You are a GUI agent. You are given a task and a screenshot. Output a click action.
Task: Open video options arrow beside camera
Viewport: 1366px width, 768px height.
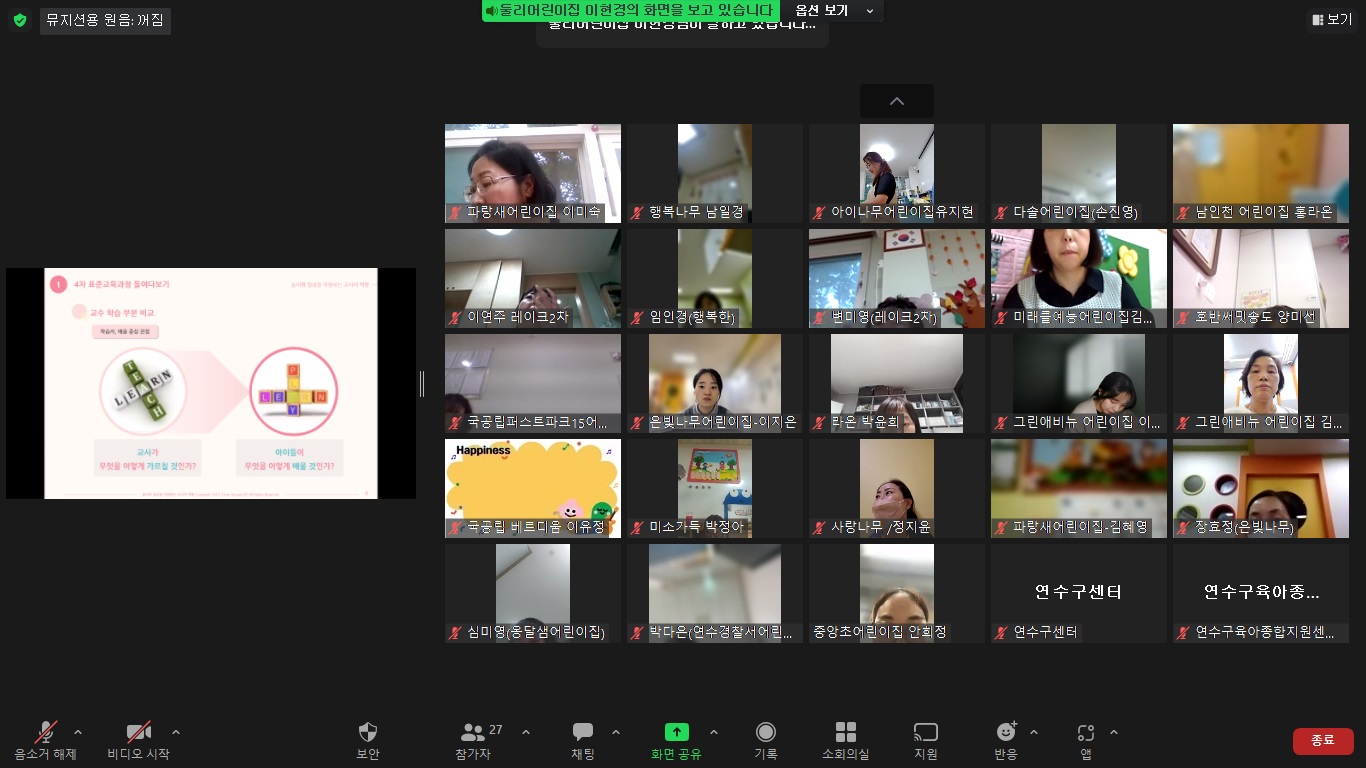point(176,732)
